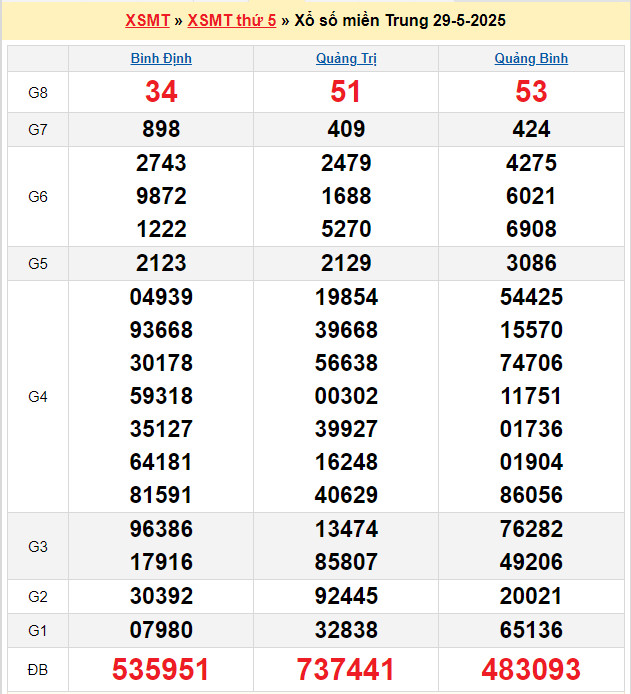Select G4 result 01736

531,429
